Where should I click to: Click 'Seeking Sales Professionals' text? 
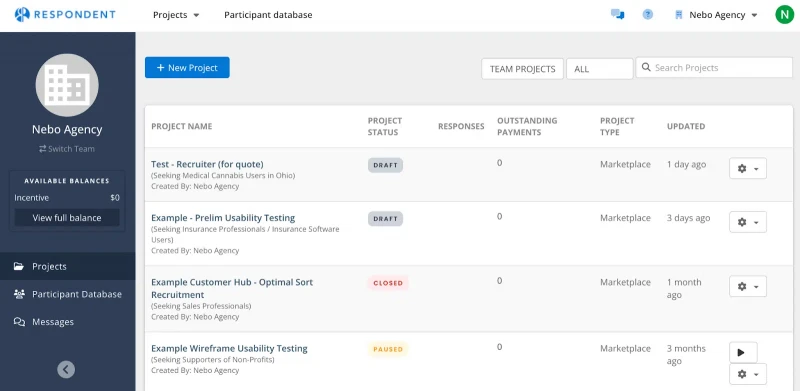[x=201, y=306]
